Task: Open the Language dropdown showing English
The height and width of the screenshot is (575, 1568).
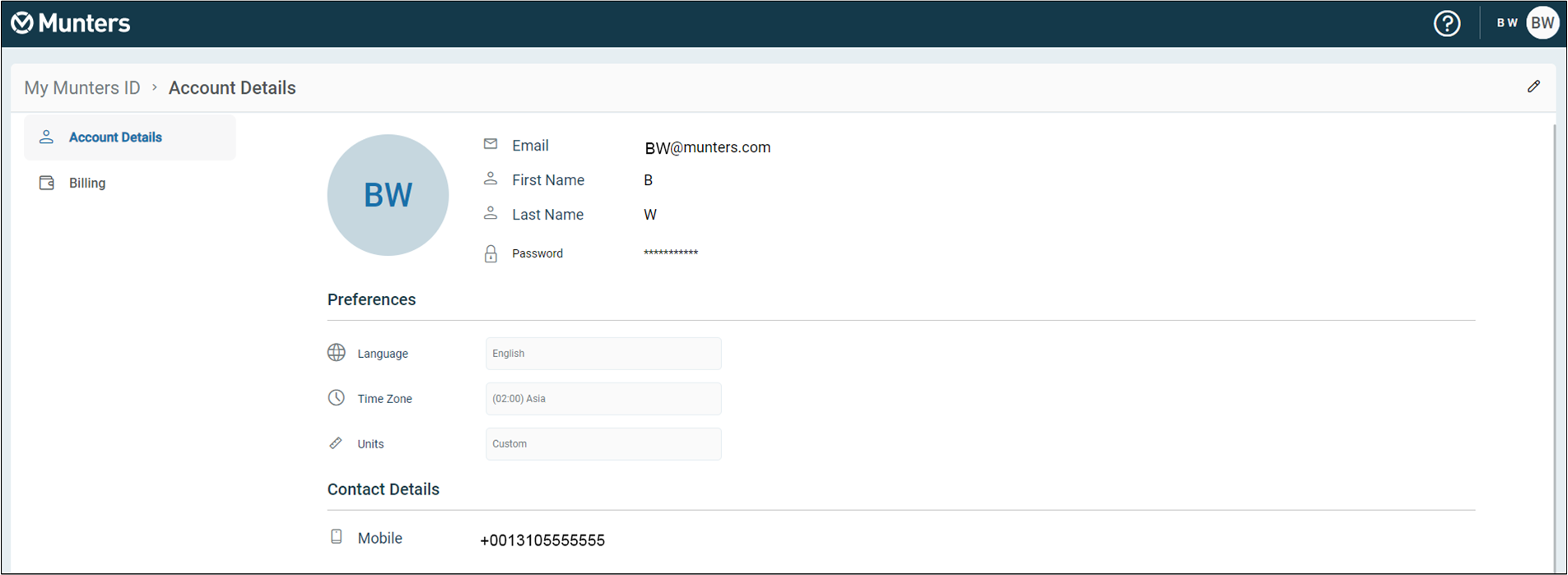Action: pyautogui.click(x=603, y=354)
